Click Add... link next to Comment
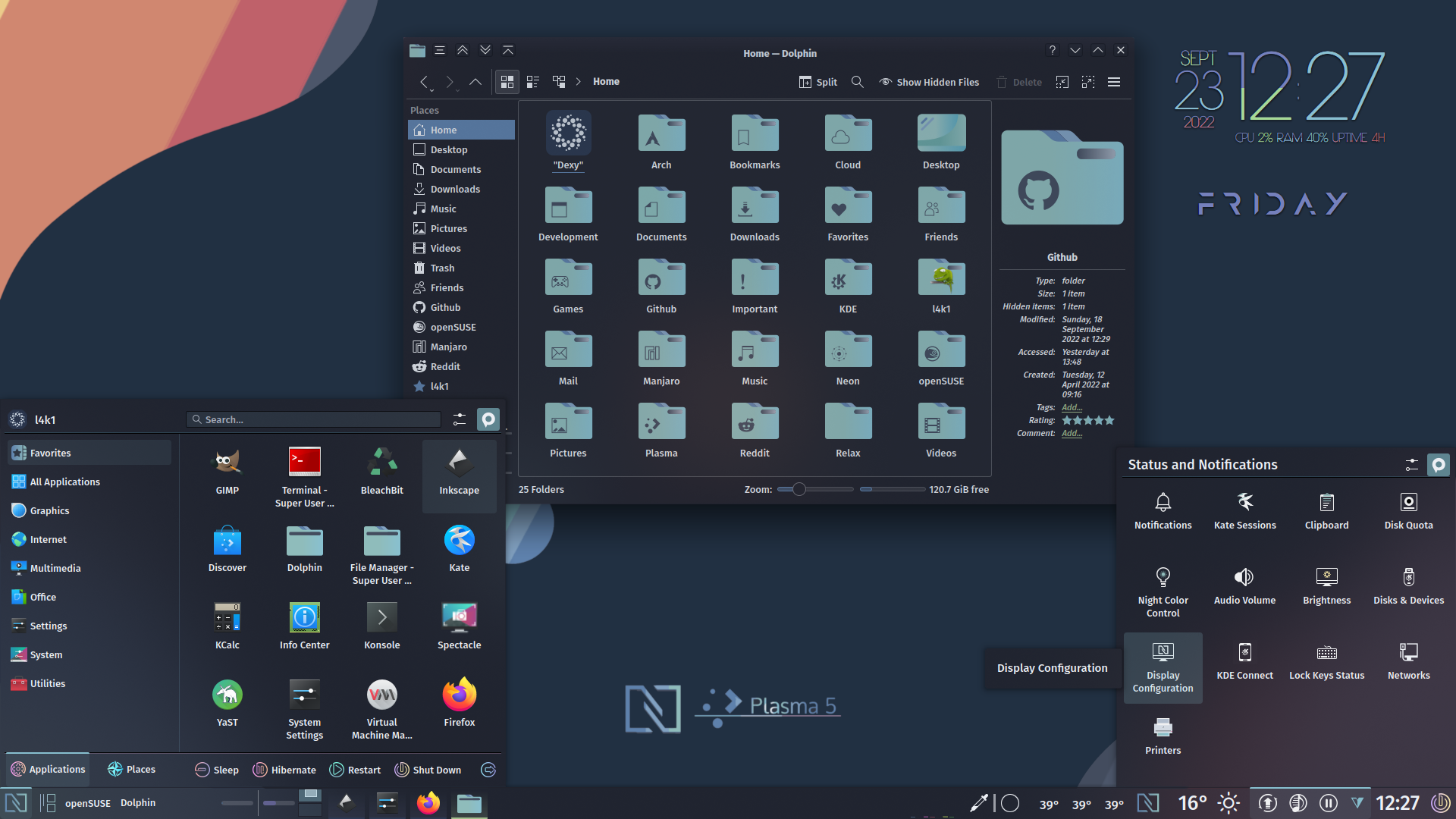This screenshot has height=819, width=1456. click(x=1072, y=433)
